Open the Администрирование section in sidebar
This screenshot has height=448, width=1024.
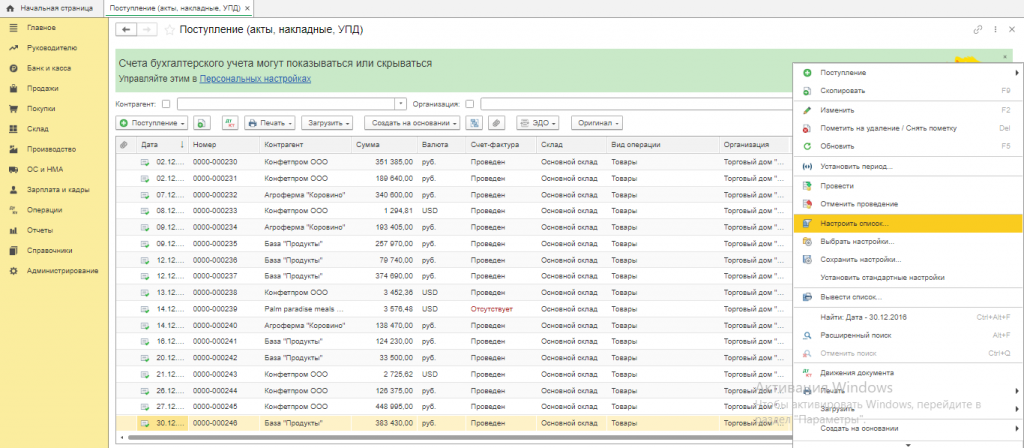pos(62,271)
